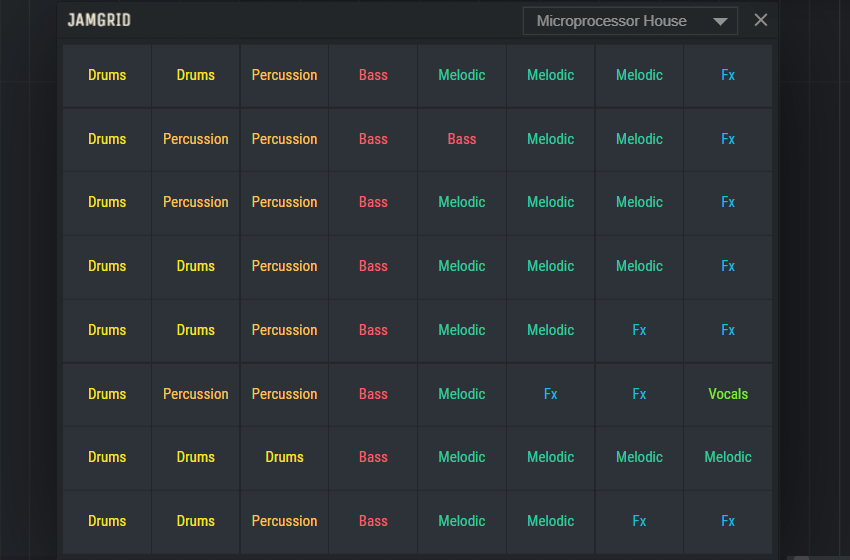Trigger the bottom-left Drums cell
850x560 pixels.
[x=107, y=521]
